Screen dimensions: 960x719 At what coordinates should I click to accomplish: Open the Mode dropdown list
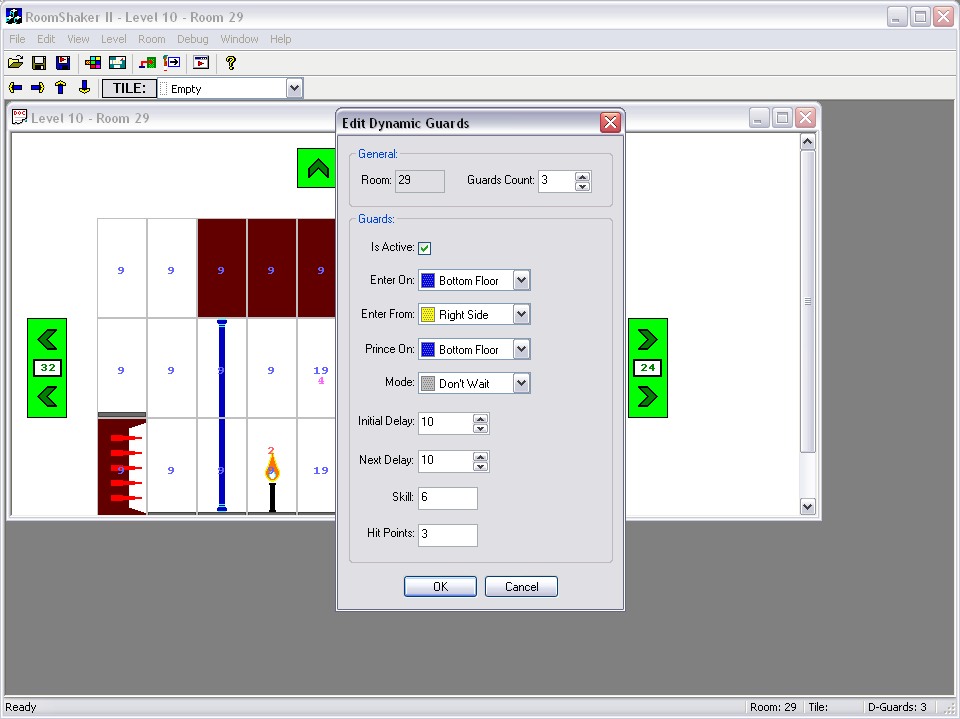pos(521,383)
